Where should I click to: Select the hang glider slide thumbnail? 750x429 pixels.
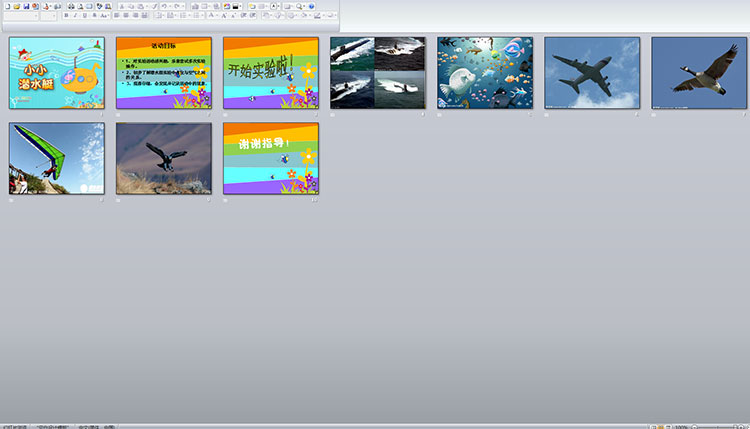click(56, 158)
